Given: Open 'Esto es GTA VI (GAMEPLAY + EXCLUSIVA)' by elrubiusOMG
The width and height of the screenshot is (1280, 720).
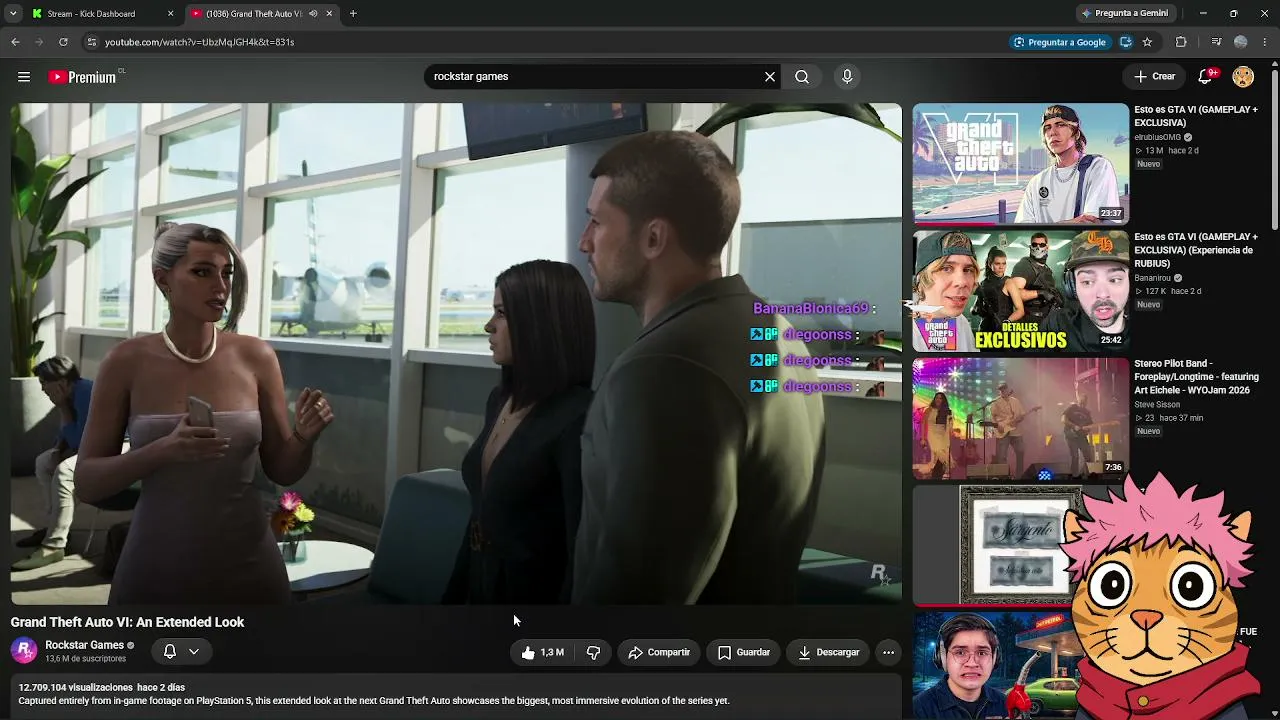Looking at the screenshot, I should pyautogui.click(x=1196, y=116).
